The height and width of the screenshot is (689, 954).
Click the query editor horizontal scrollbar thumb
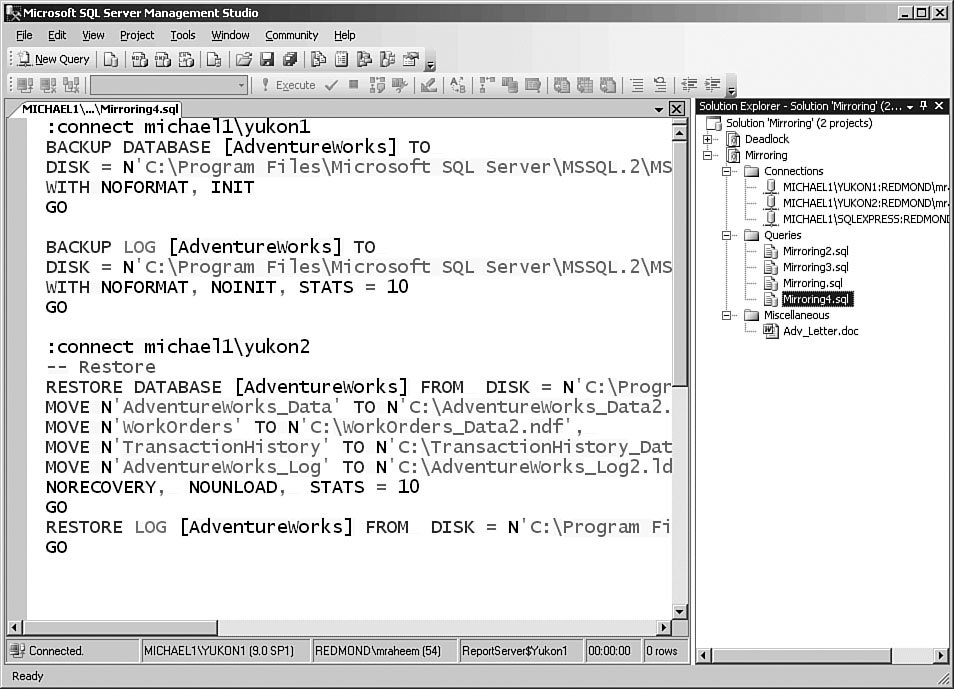120,627
